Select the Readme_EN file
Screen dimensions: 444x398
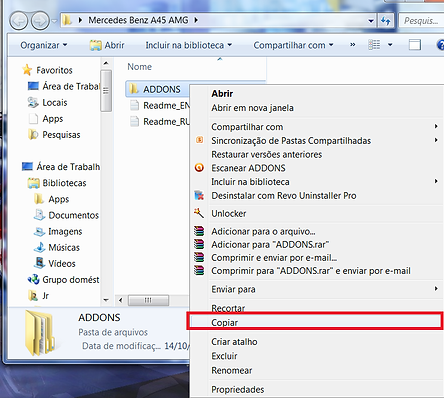click(x=160, y=105)
